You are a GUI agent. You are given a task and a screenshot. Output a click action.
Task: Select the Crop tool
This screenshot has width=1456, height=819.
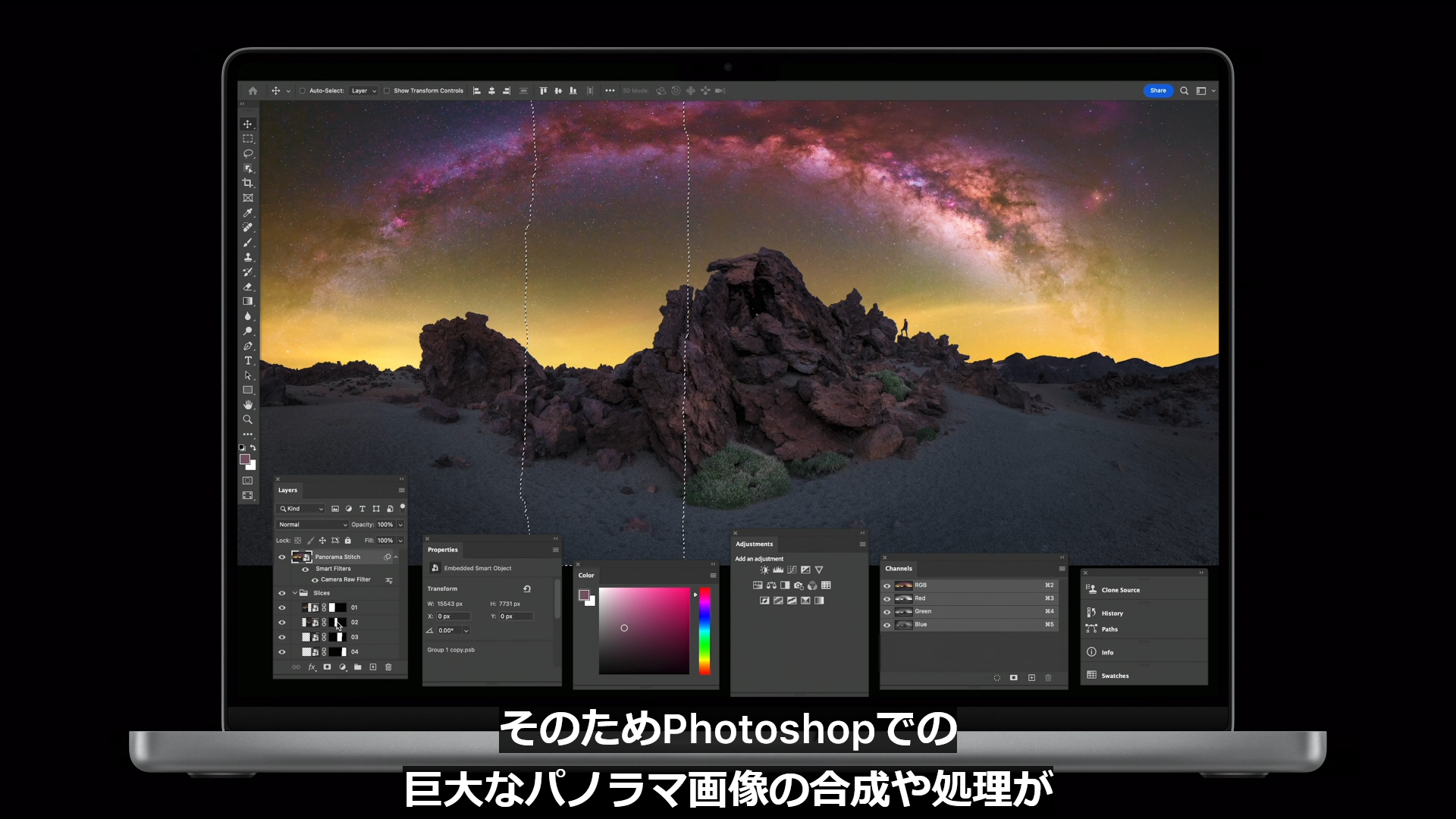tap(247, 184)
